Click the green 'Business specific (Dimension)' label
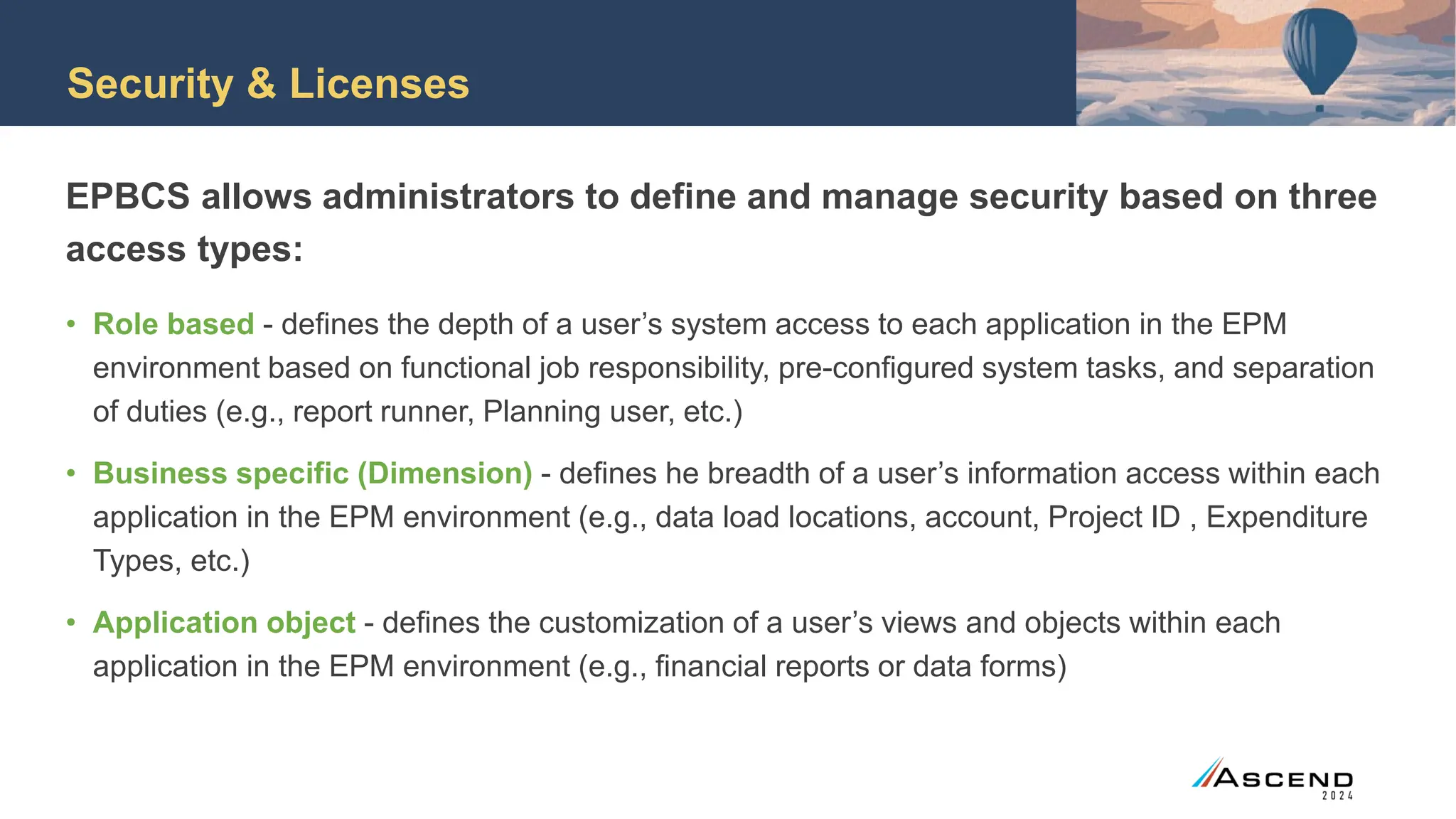The width and height of the screenshot is (1456, 819). point(313,473)
